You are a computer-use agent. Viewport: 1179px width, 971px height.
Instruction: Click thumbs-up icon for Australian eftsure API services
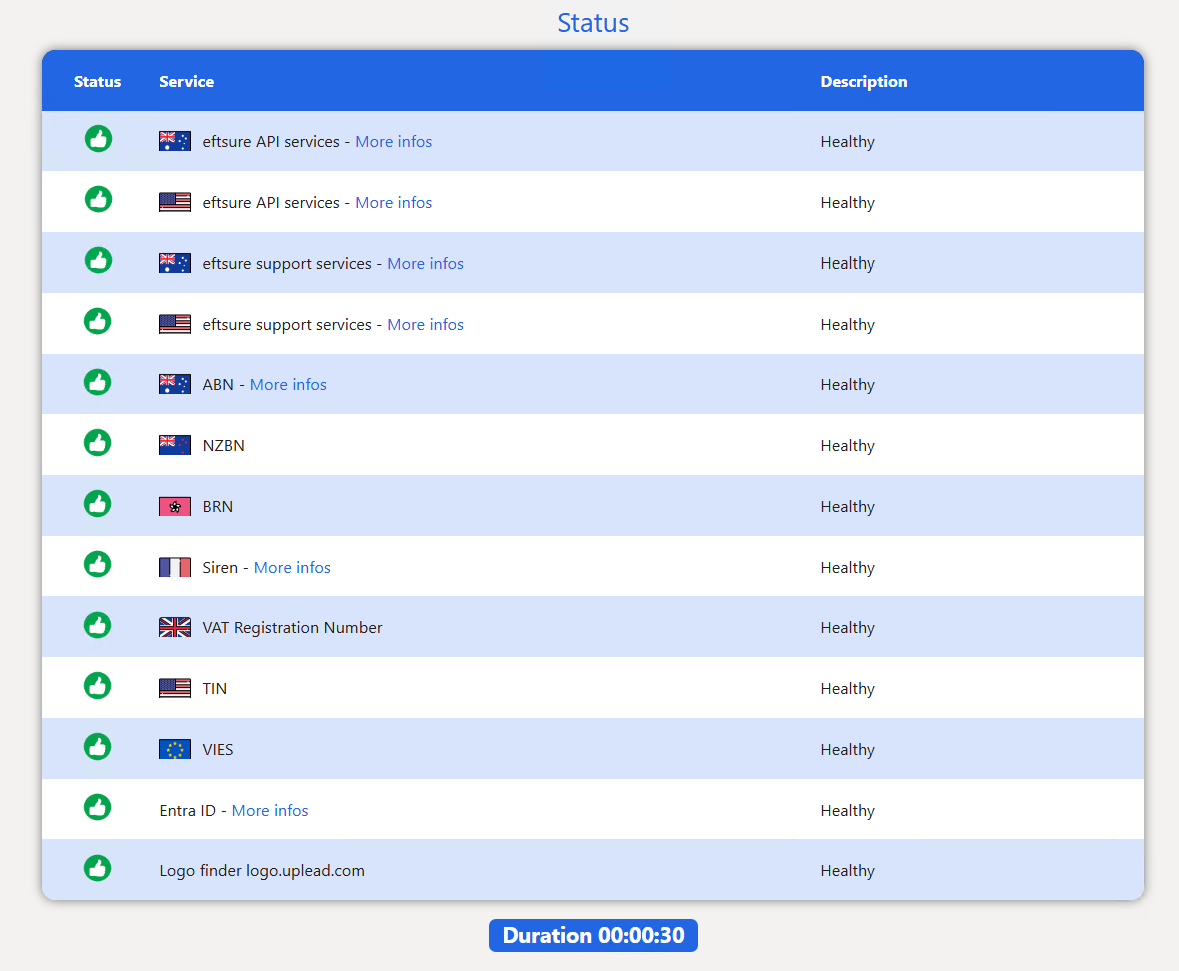(x=98, y=139)
